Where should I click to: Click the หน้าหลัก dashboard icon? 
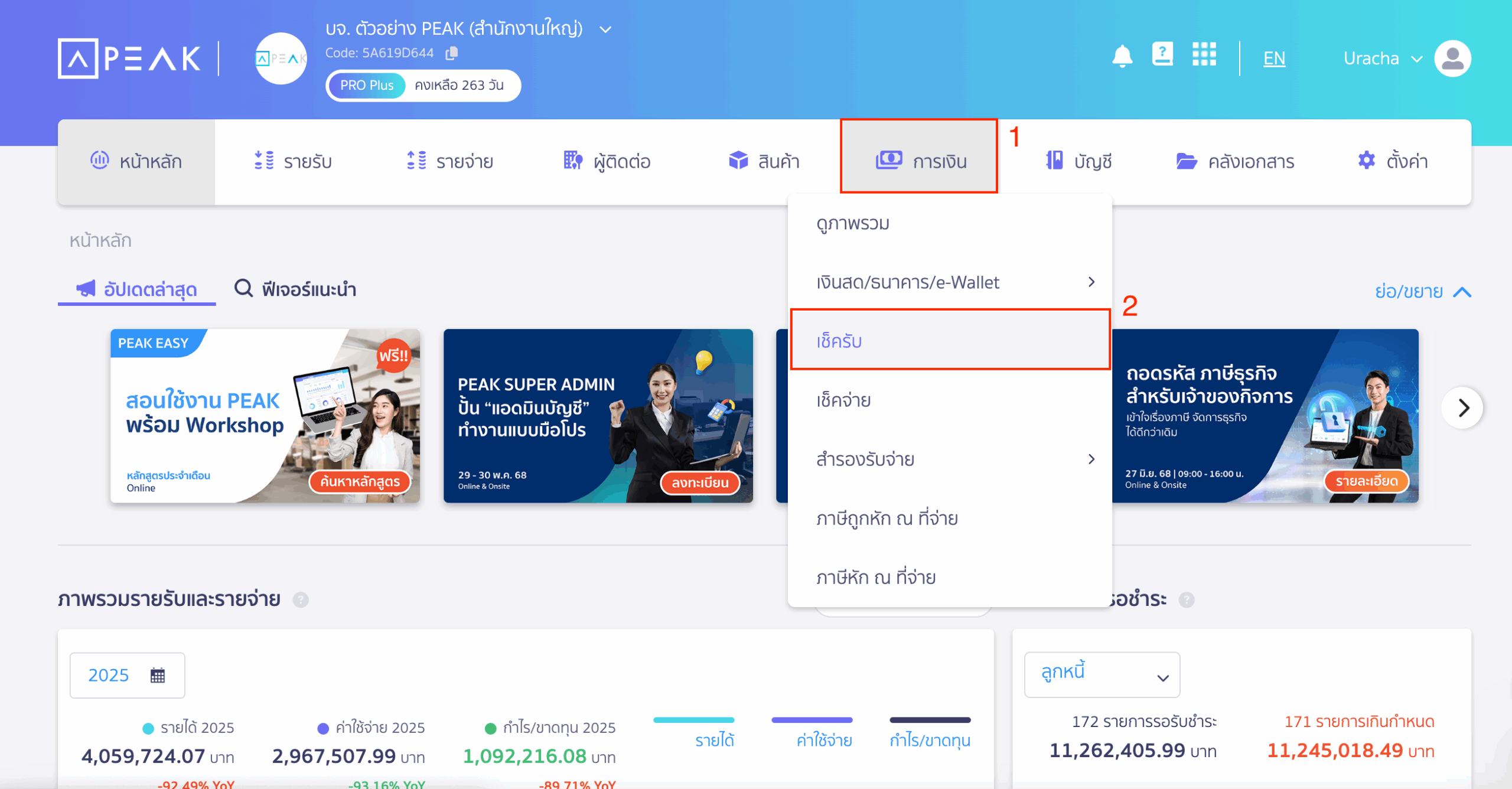point(99,160)
